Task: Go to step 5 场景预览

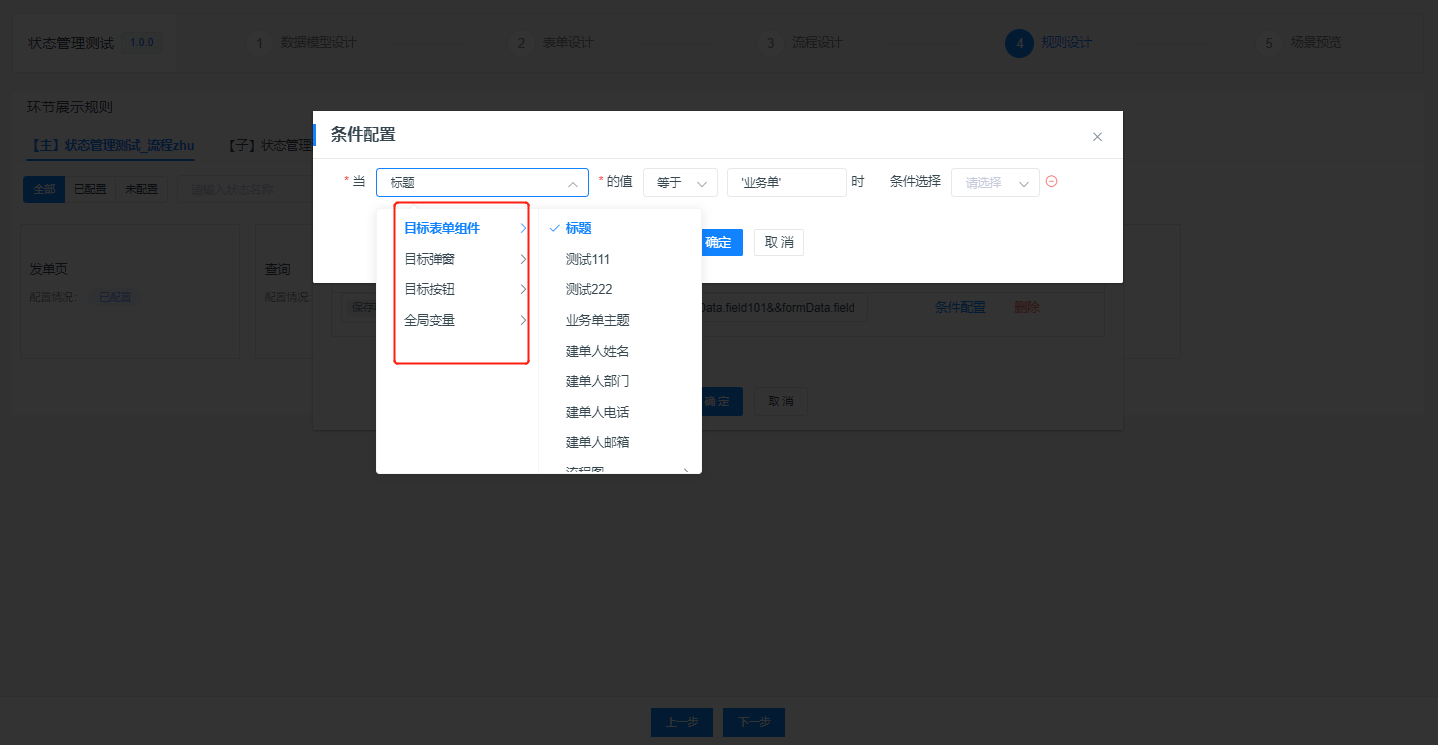Action: [1299, 43]
